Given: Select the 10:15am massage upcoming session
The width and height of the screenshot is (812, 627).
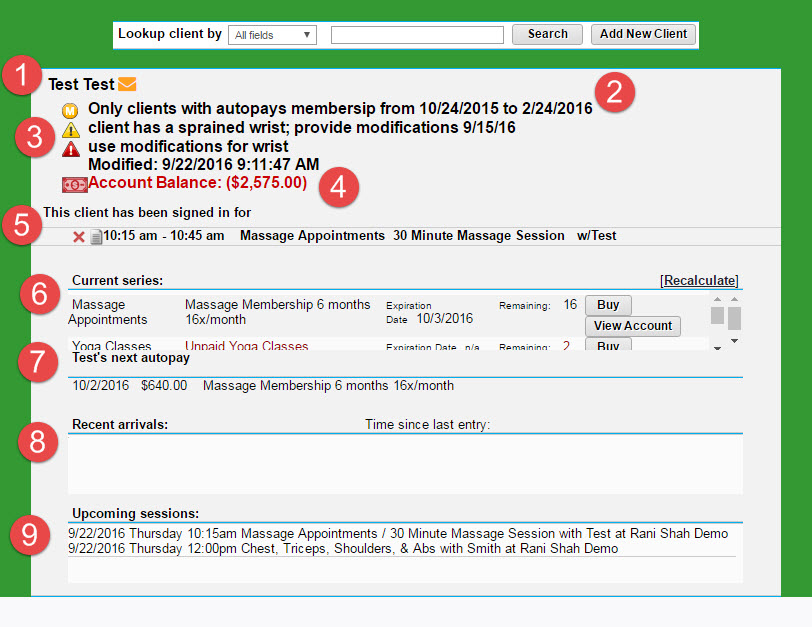Looking at the screenshot, I should coord(397,534).
